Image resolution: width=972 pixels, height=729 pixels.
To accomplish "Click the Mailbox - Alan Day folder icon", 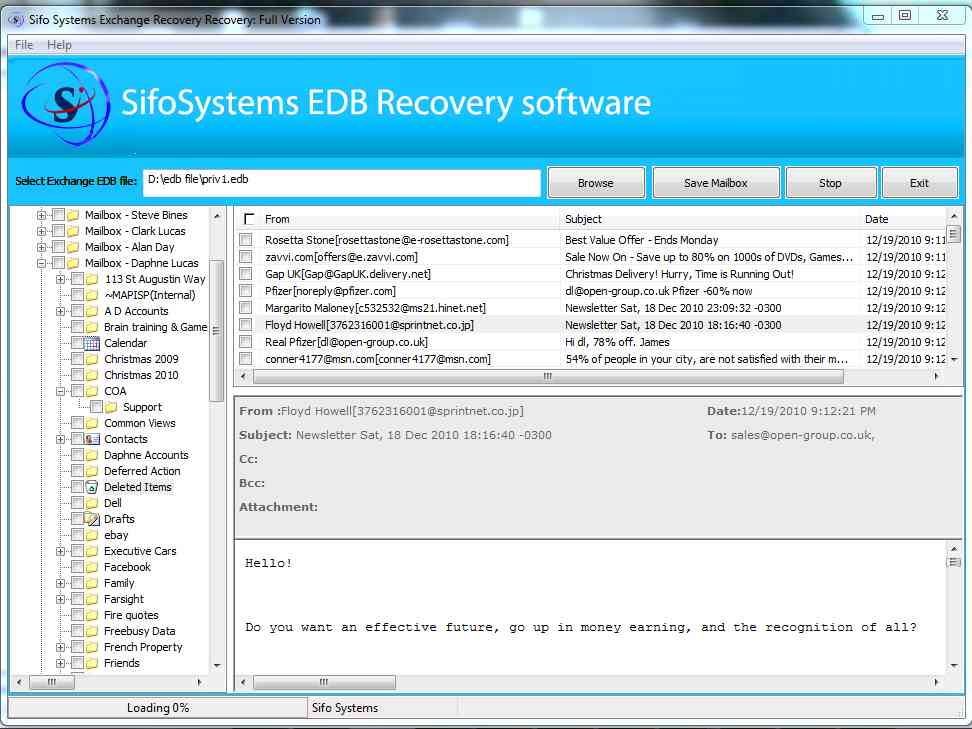I will click(x=73, y=247).
